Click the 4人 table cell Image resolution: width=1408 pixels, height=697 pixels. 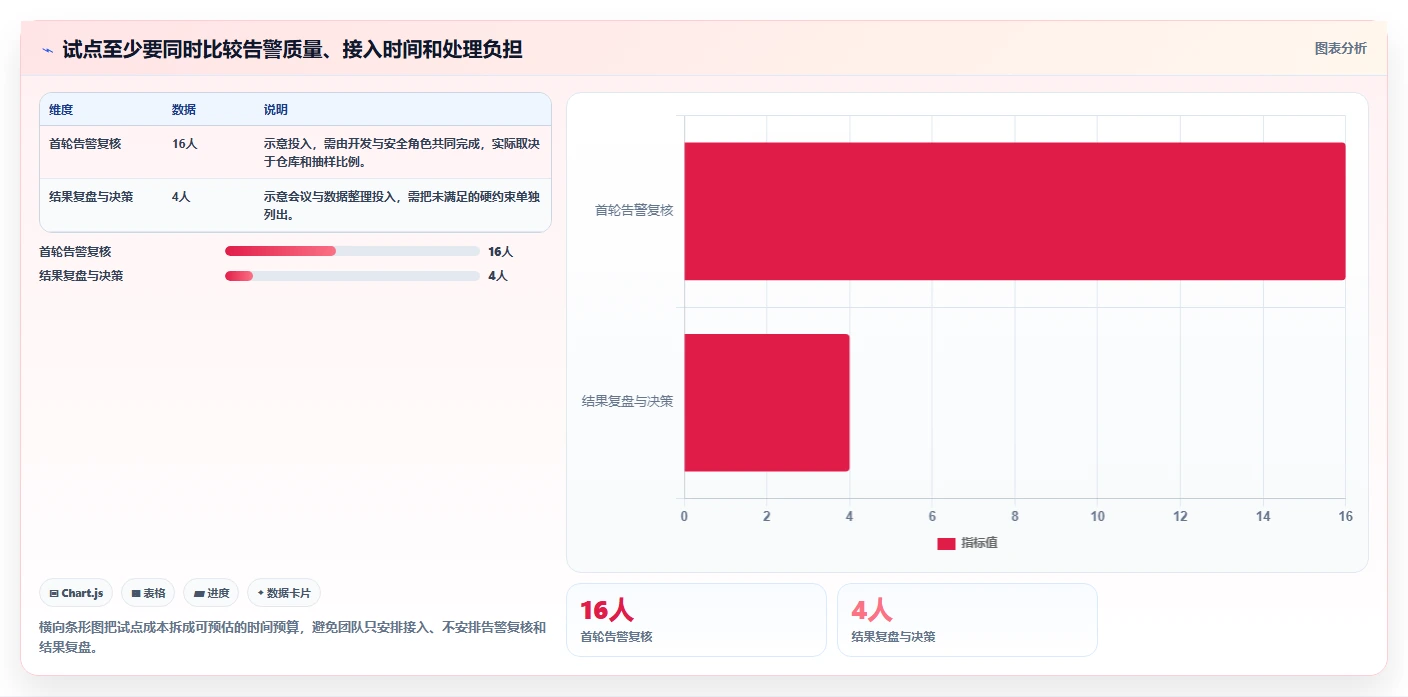[181, 197]
